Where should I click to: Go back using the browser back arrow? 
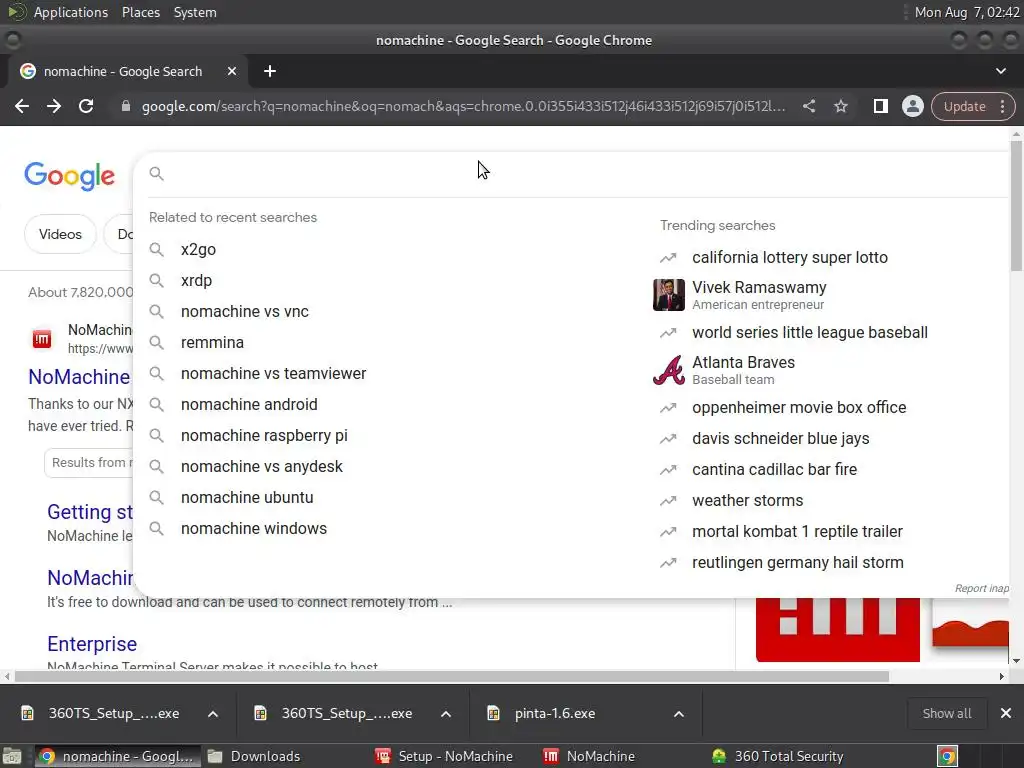pyautogui.click(x=22, y=106)
